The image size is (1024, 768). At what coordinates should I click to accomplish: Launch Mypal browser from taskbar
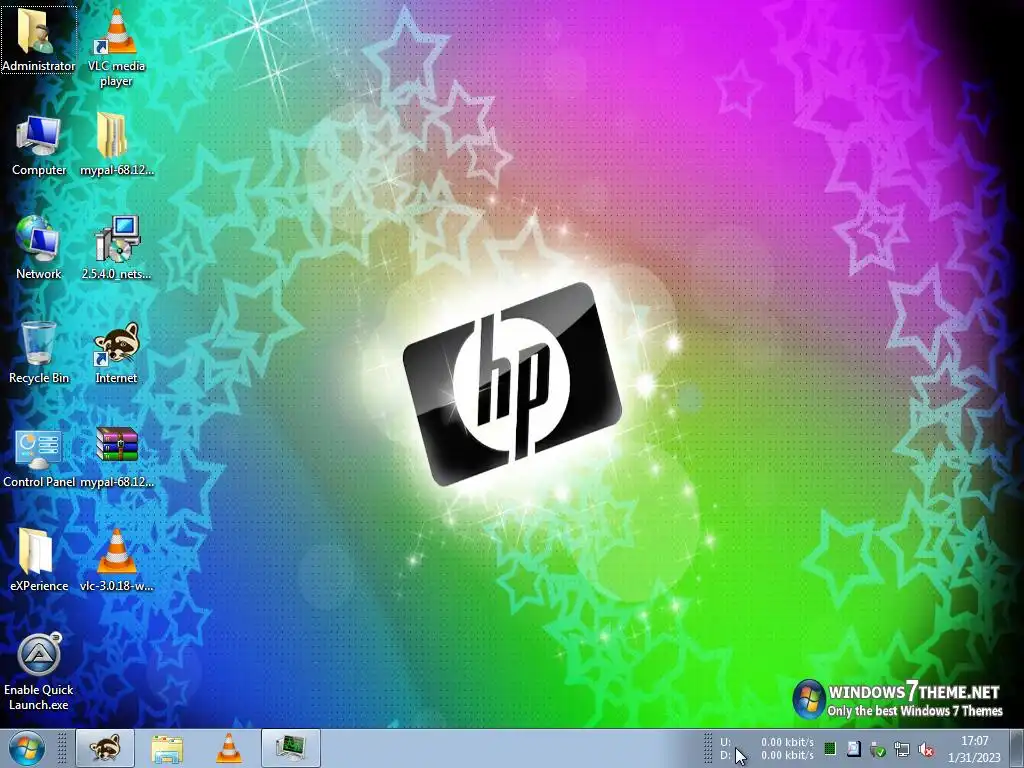pos(105,748)
